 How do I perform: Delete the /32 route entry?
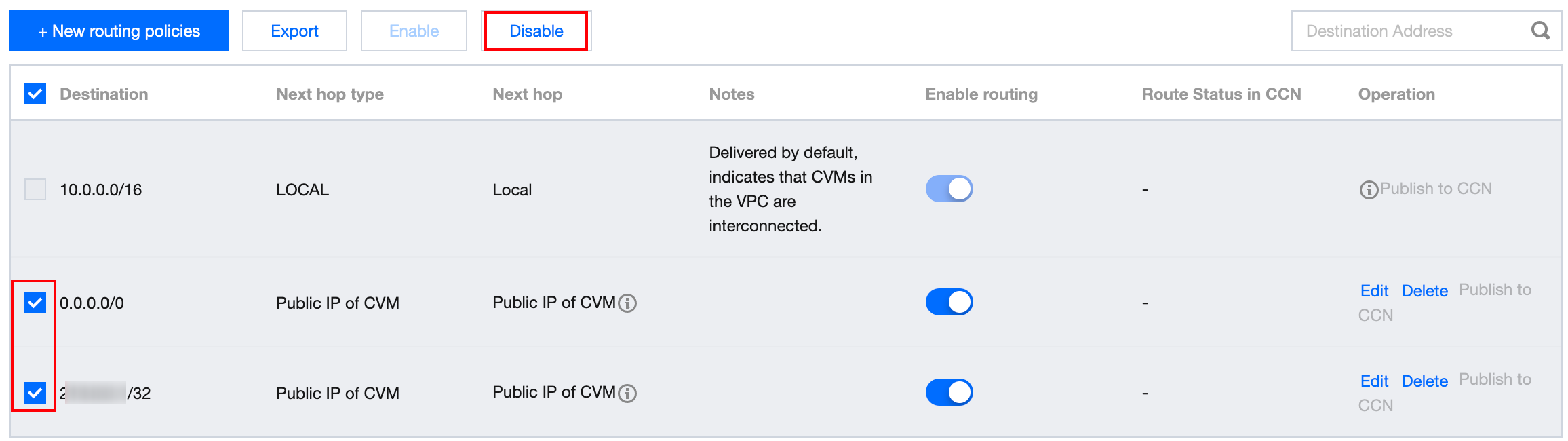coord(1424,381)
